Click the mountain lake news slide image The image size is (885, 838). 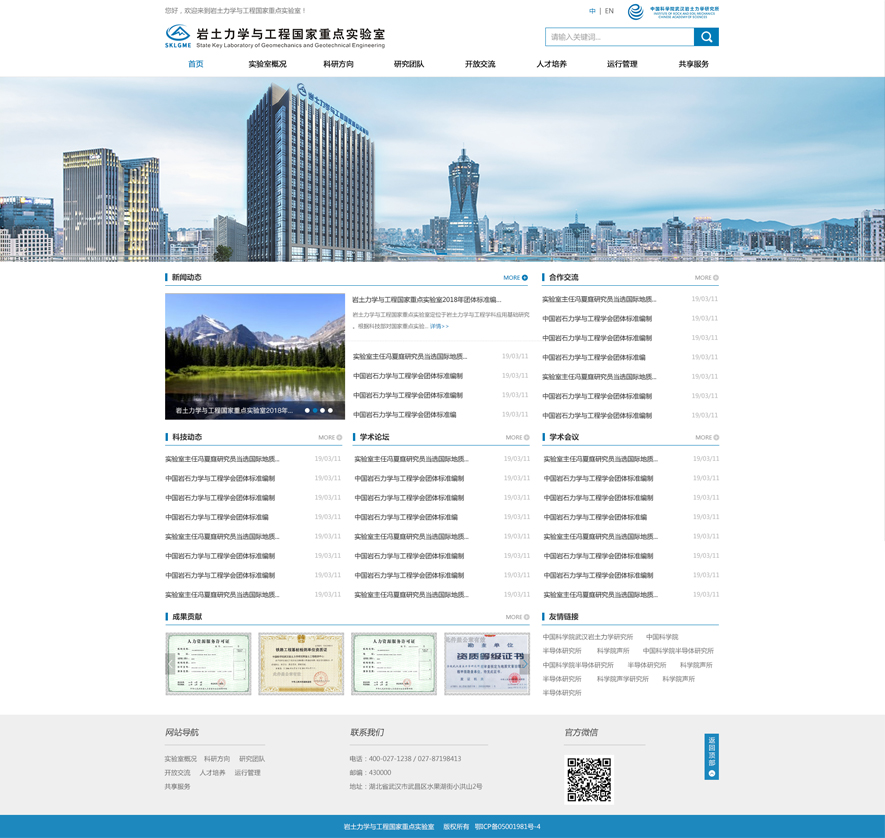[255, 356]
